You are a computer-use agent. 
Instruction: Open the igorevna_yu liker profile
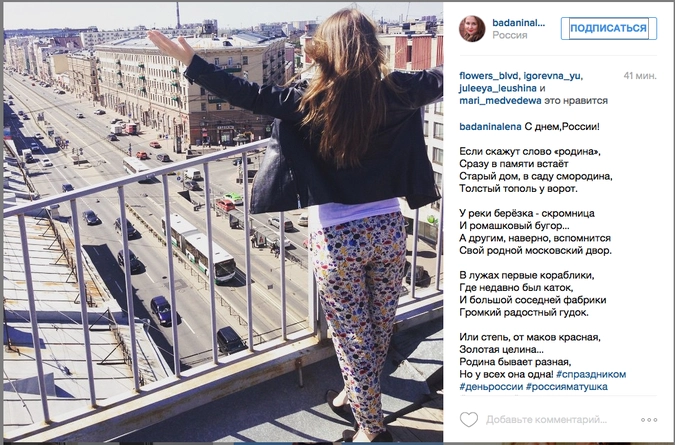552,76
